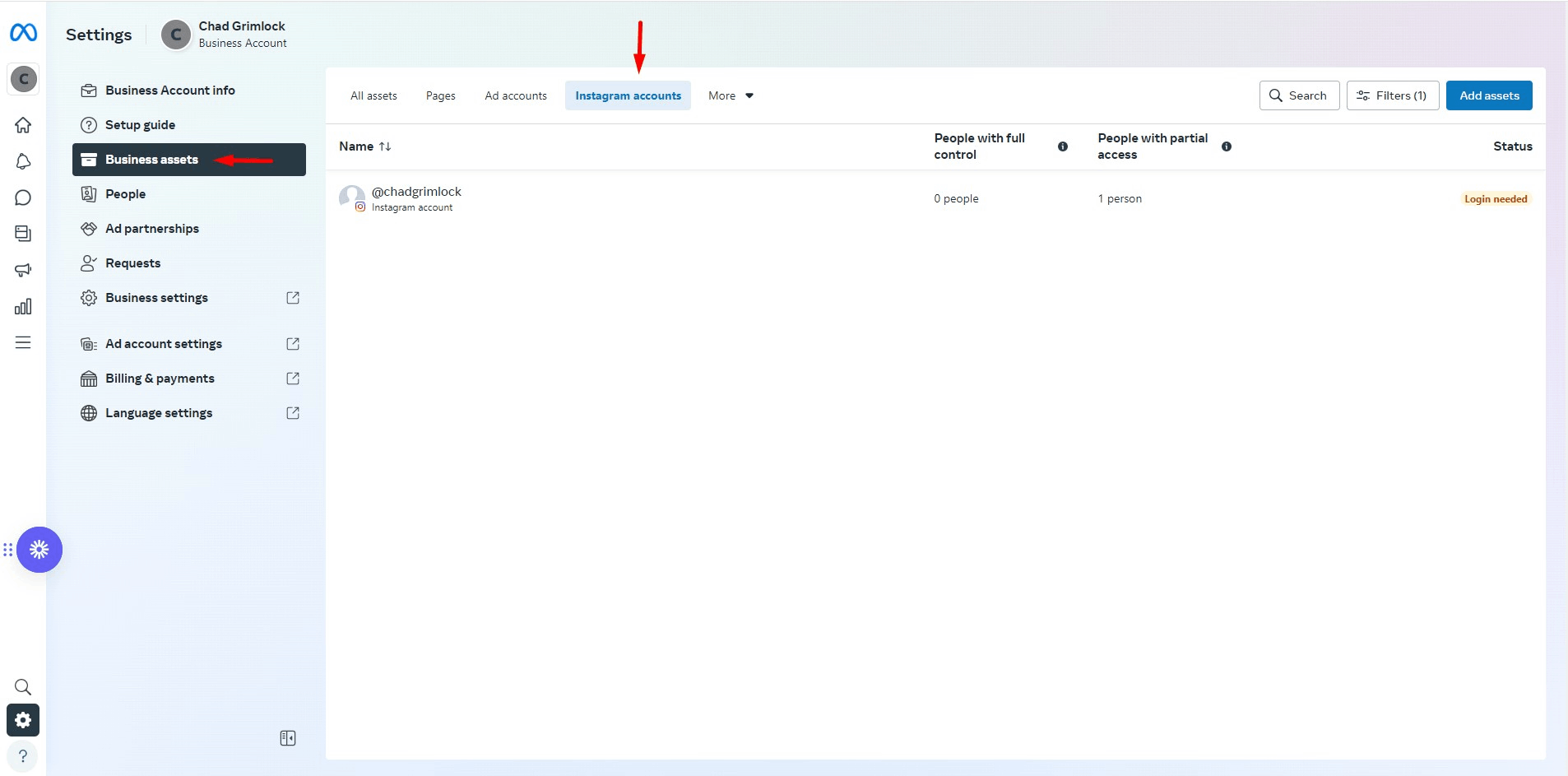This screenshot has height=776, width=1568.
Task: Open People in settings sidebar
Action: [x=189, y=194]
